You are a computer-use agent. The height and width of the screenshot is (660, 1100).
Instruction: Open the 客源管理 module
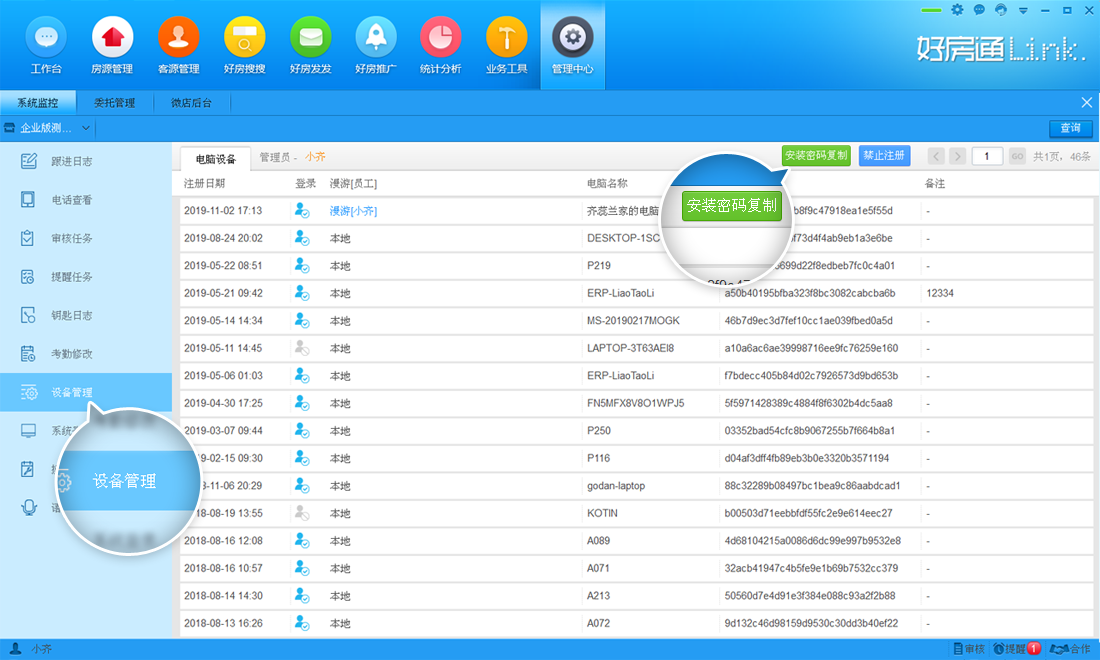tap(178, 45)
